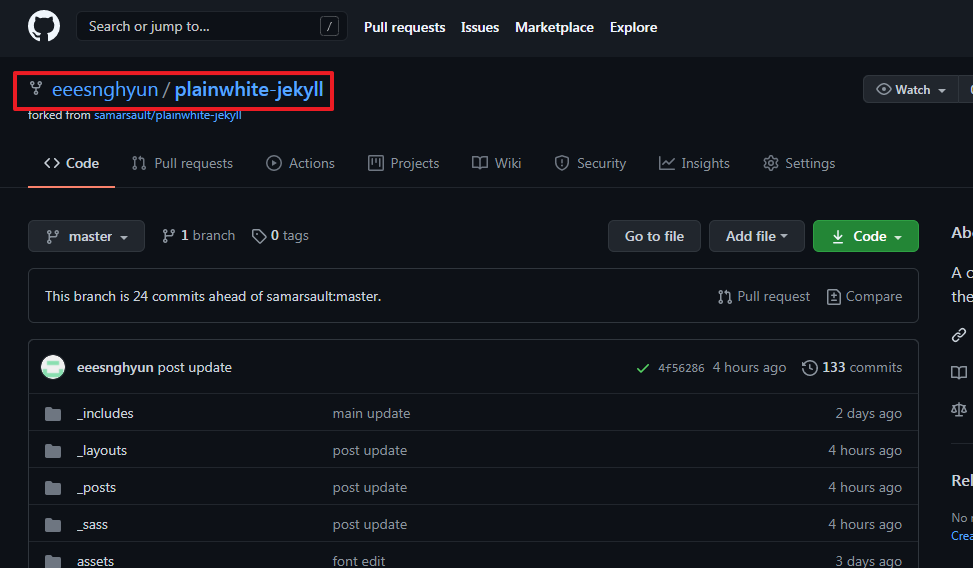Open Explore in top navigation
Image resolution: width=973 pixels, height=568 pixels.
633,27
